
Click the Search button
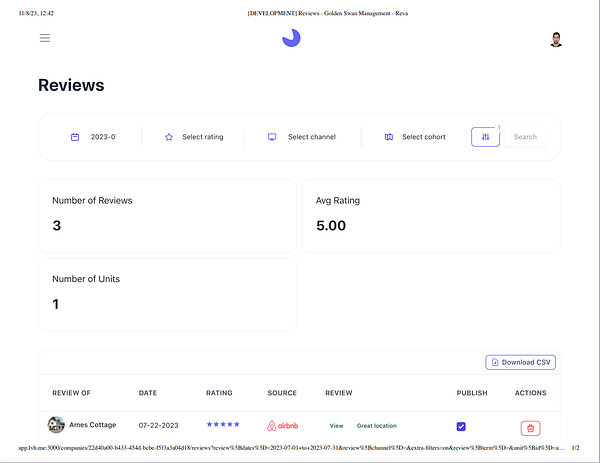tap(525, 137)
